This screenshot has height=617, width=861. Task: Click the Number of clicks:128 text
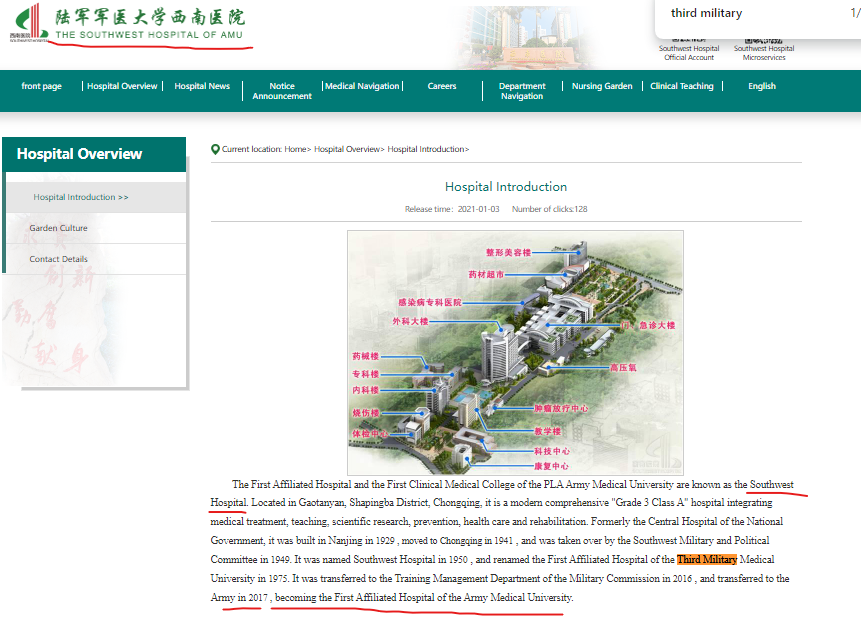[x=550, y=209]
